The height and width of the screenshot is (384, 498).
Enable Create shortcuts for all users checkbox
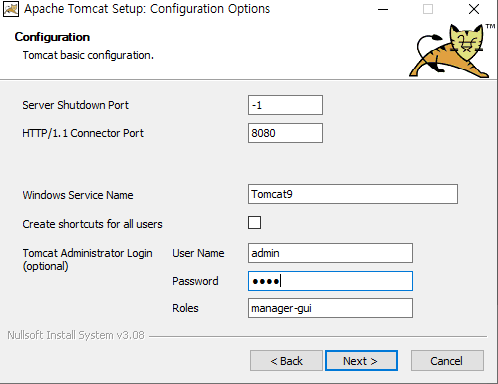pyautogui.click(x=254, y=223)
